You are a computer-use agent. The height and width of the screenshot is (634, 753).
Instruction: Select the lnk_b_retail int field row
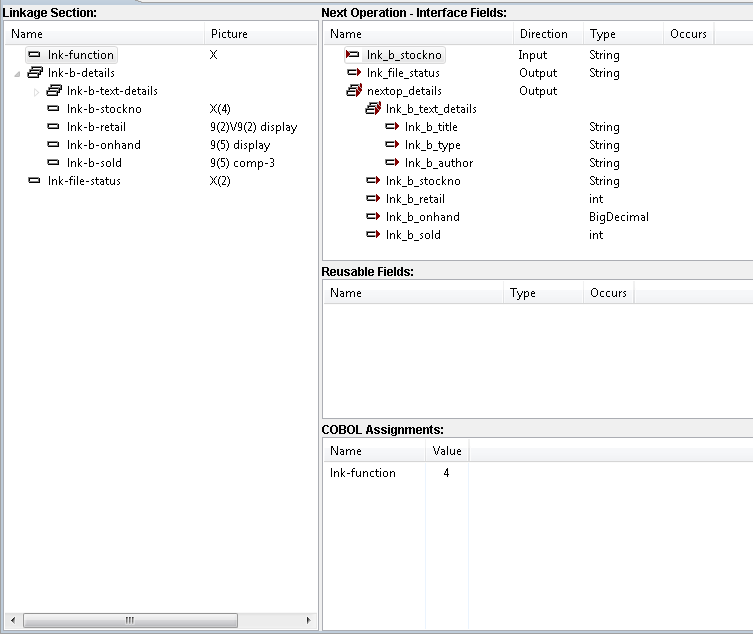(x=415, y=199)
